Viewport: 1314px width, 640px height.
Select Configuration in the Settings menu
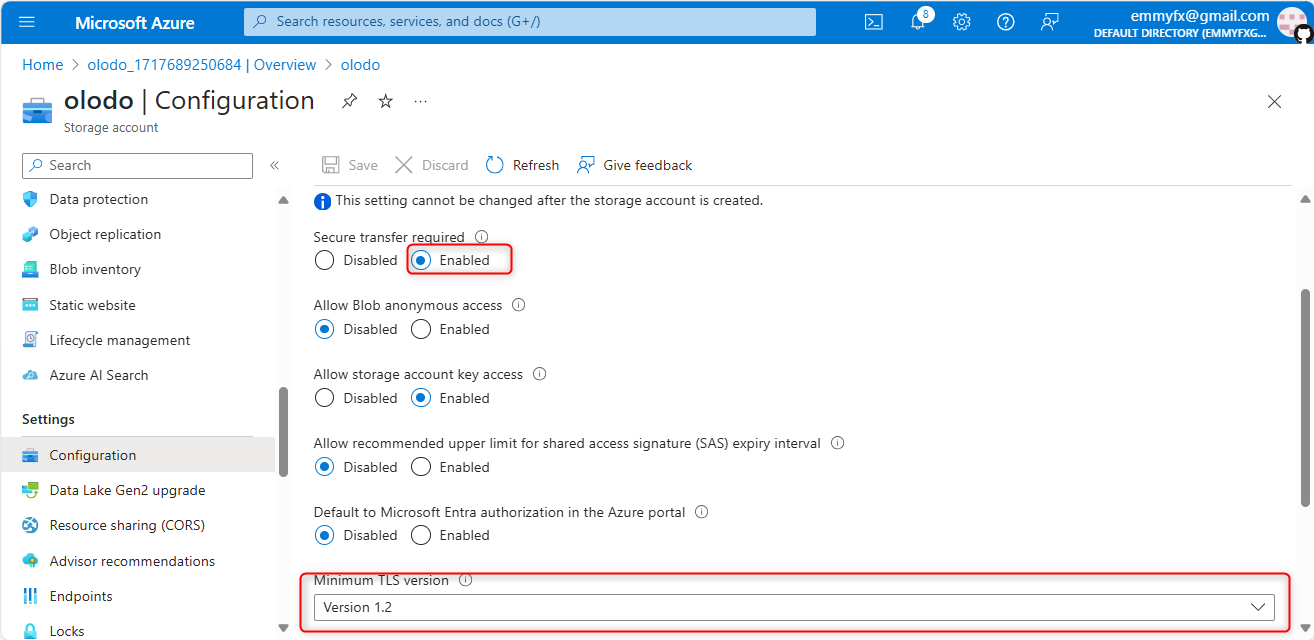coord(138,455)
